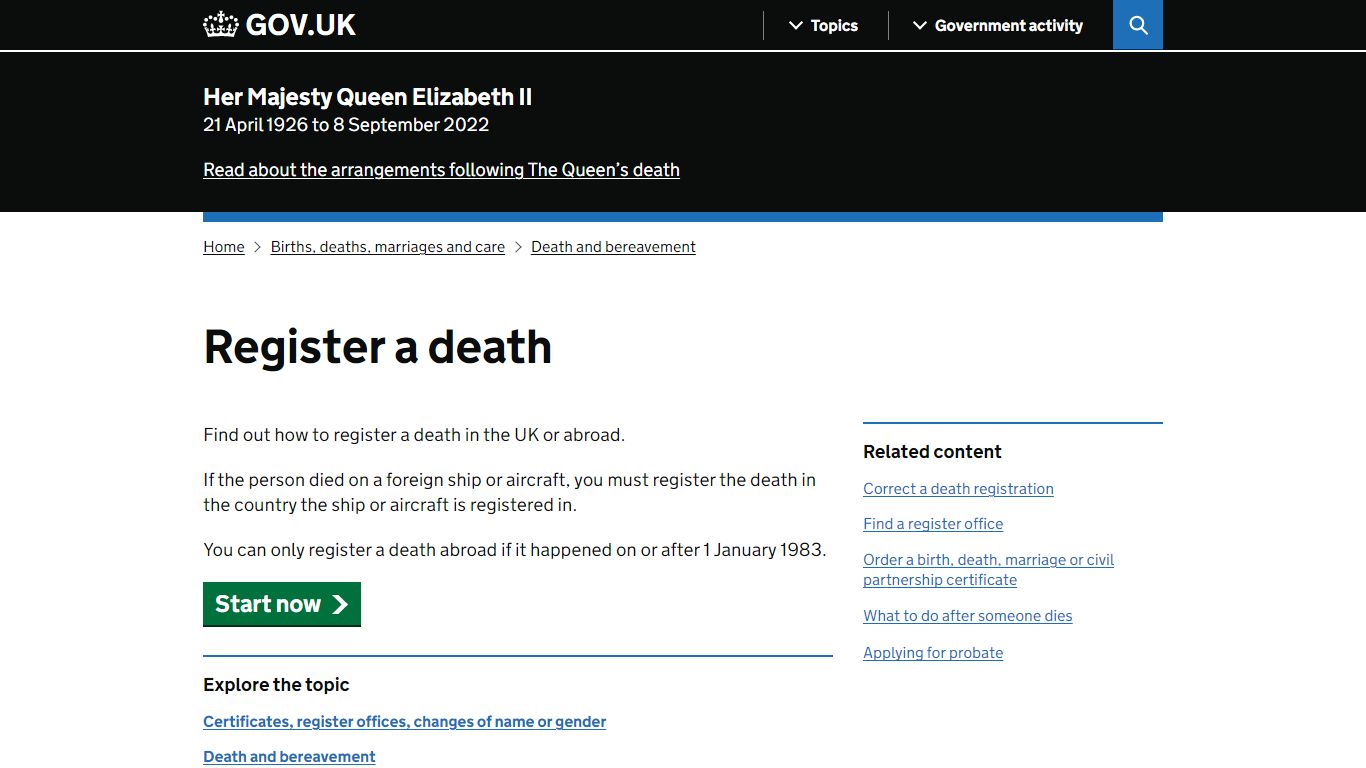The height and width of the screenshot is (768, 1366).
Task: Select the Her Majesty Queen Elizabeth II heading
Action: [367, 97]
